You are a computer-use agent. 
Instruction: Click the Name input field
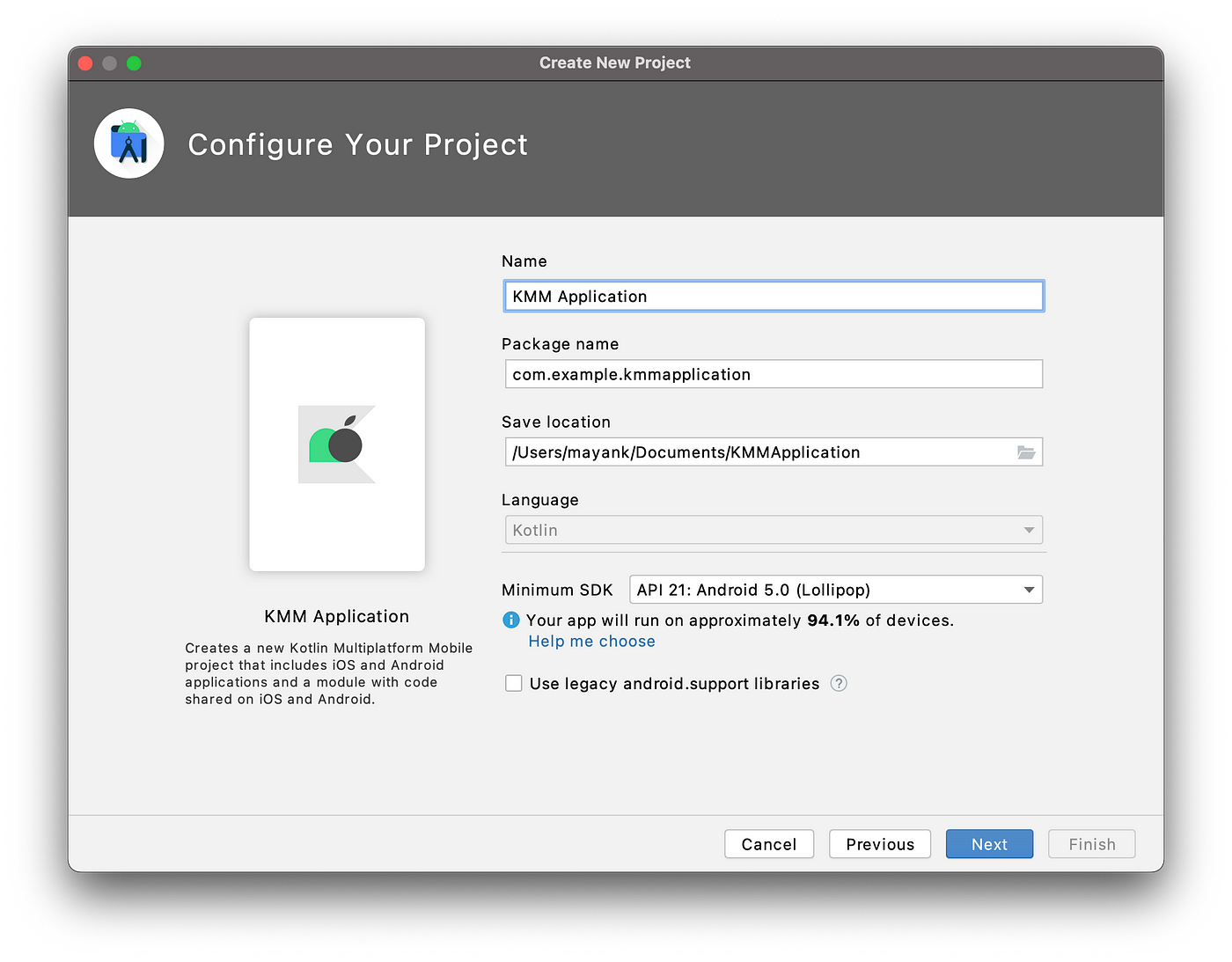[774, 297]
